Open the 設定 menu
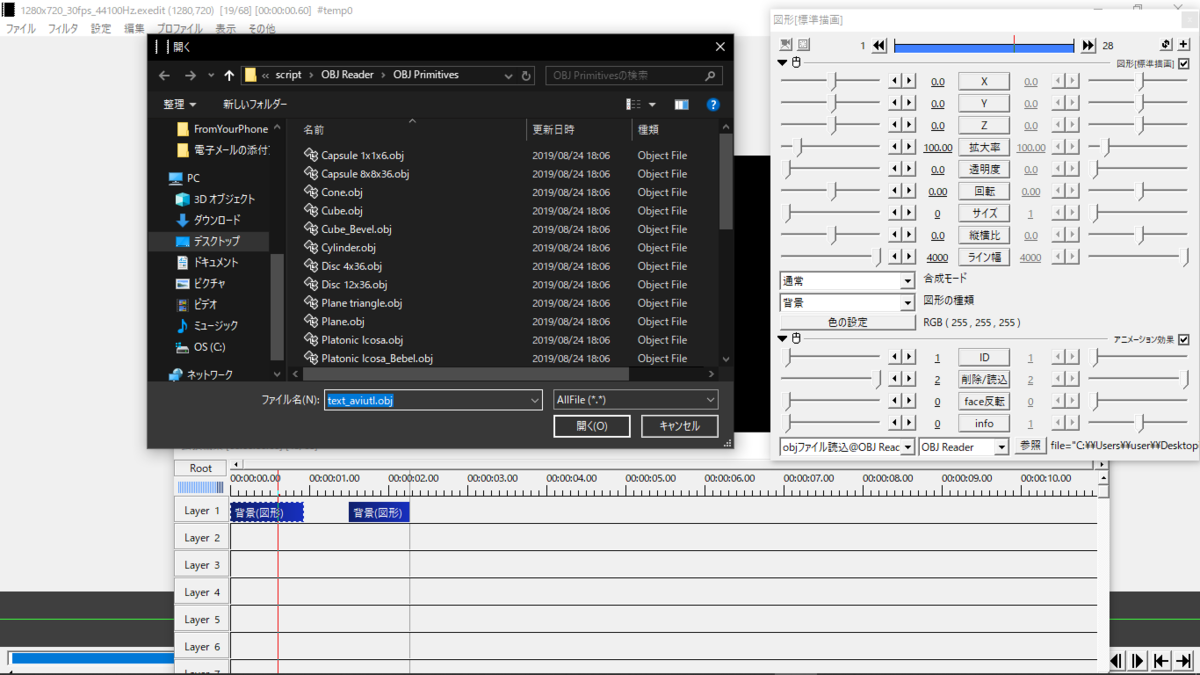 pyautogui.click(x=101, y=29)
